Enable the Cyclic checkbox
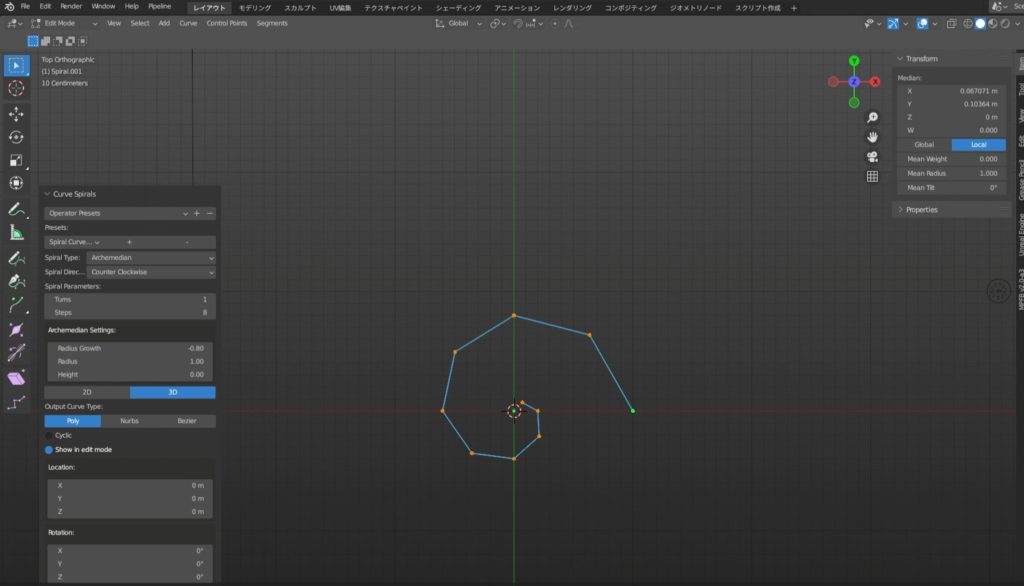Viewport: 1024px width, 586px height. [49, 435]
